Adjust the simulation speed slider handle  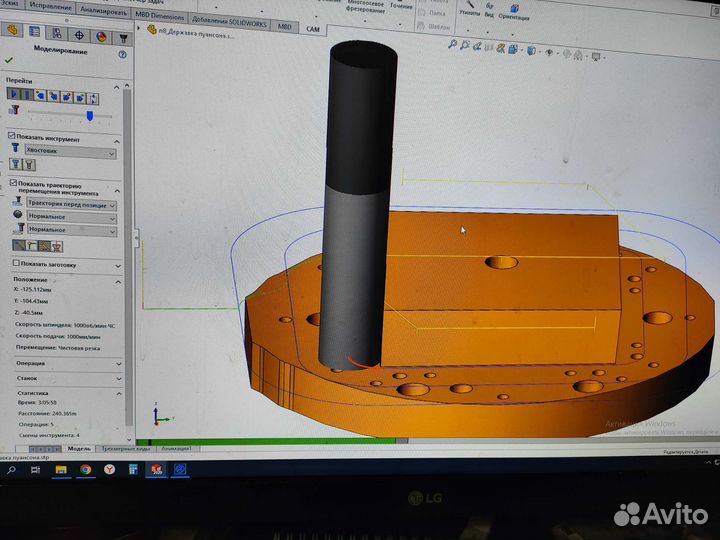(x=89, y=116)
